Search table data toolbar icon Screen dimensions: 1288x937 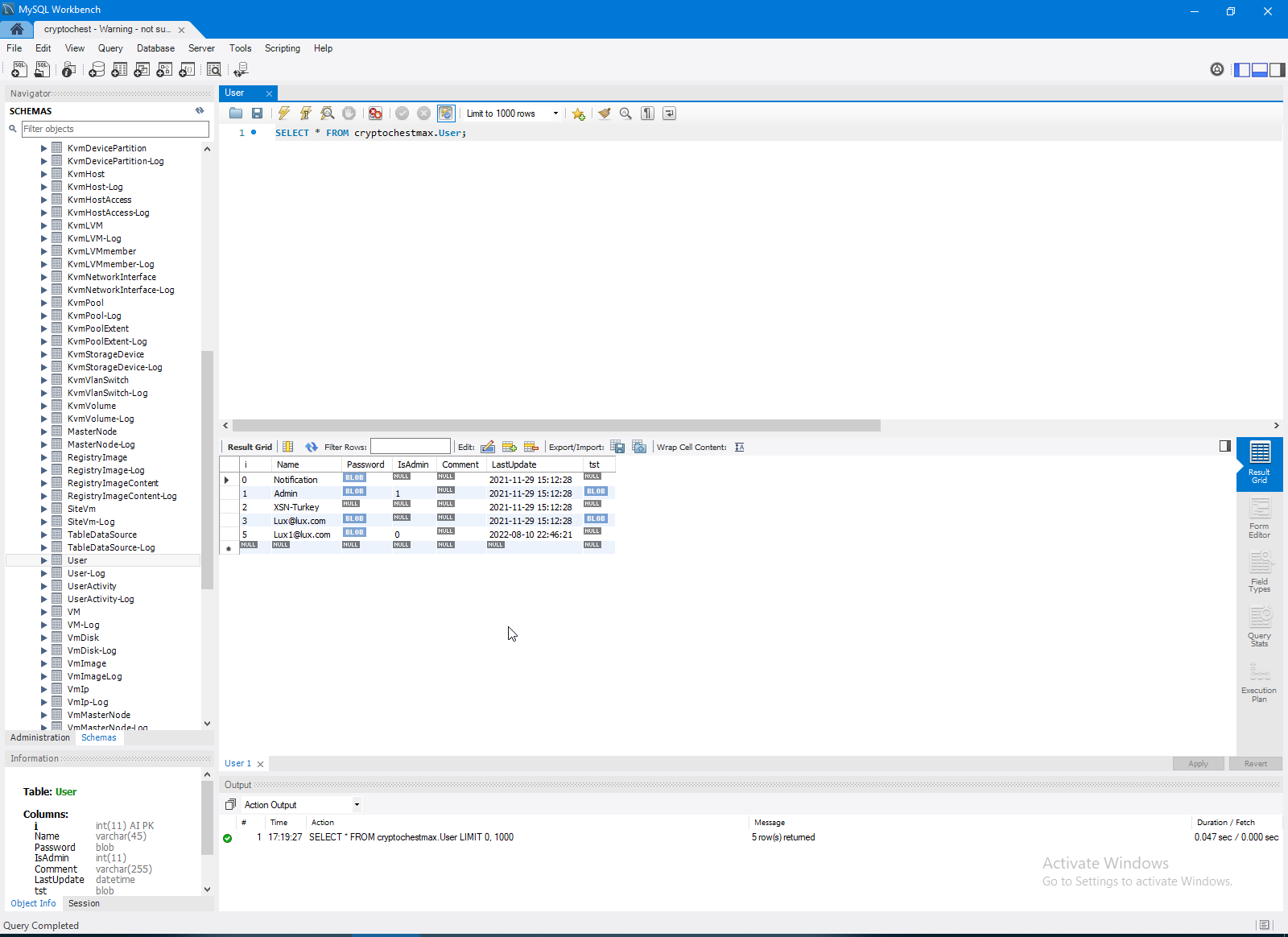[x=214, y=70]
